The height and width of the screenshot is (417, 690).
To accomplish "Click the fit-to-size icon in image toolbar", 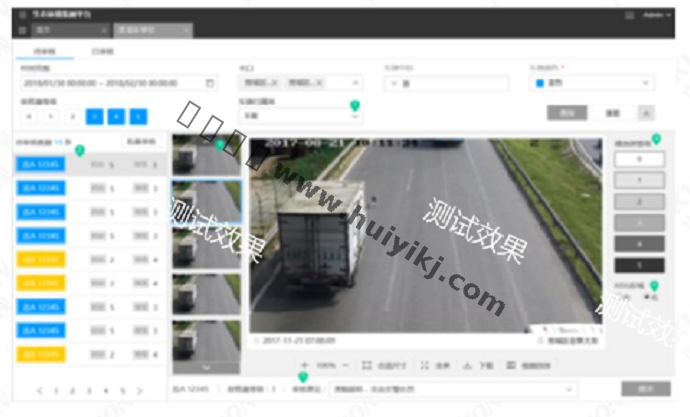I will [367, 366].
